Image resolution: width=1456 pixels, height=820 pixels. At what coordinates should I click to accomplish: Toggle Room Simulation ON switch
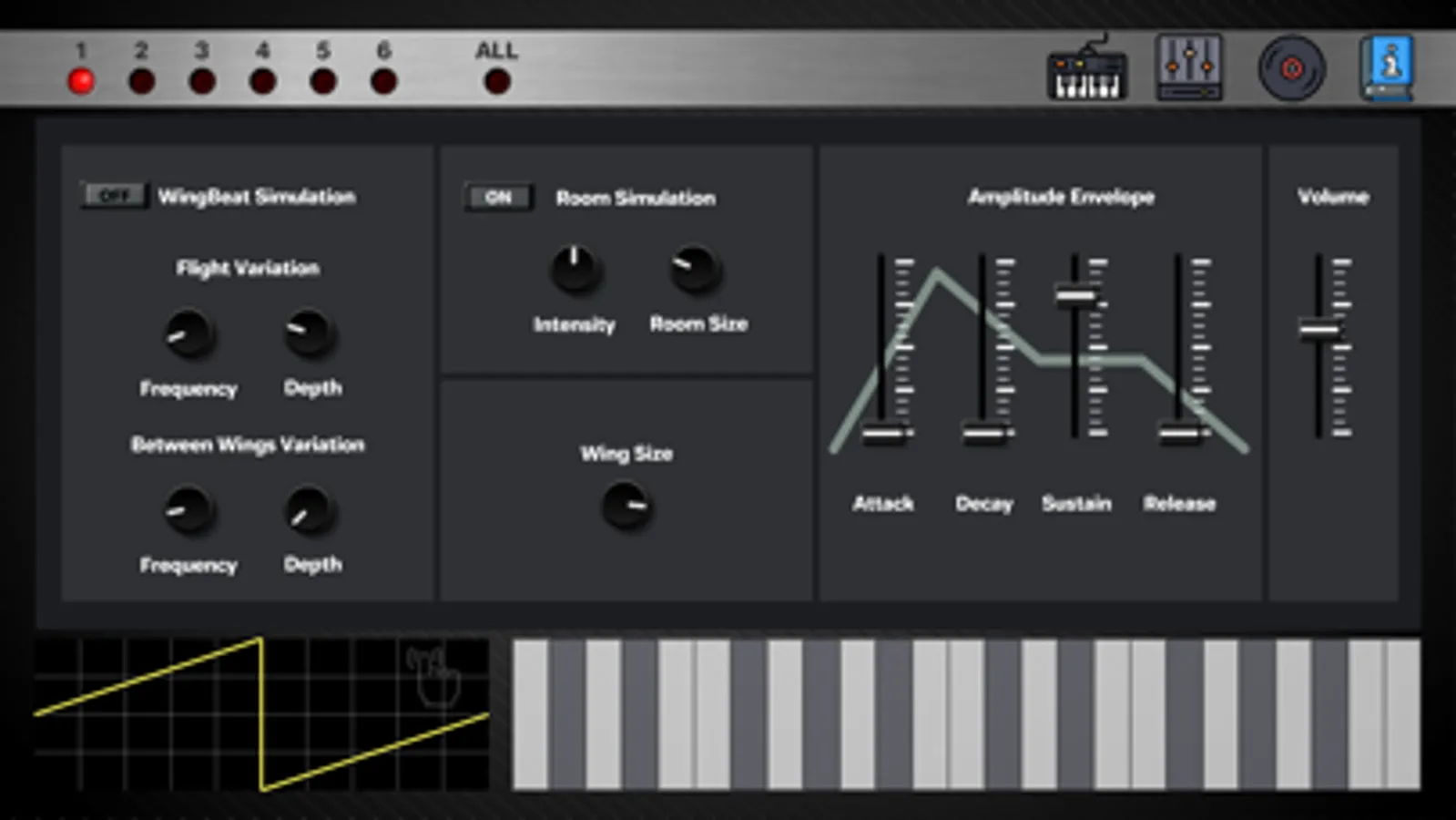498,198
